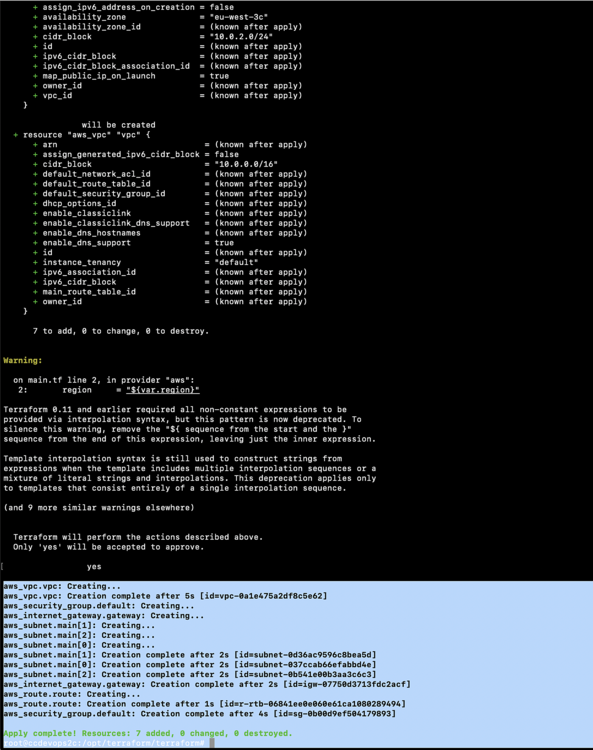Click the ipv6_association_id attribute
The image size is (593, 750).
click(89, 272)
